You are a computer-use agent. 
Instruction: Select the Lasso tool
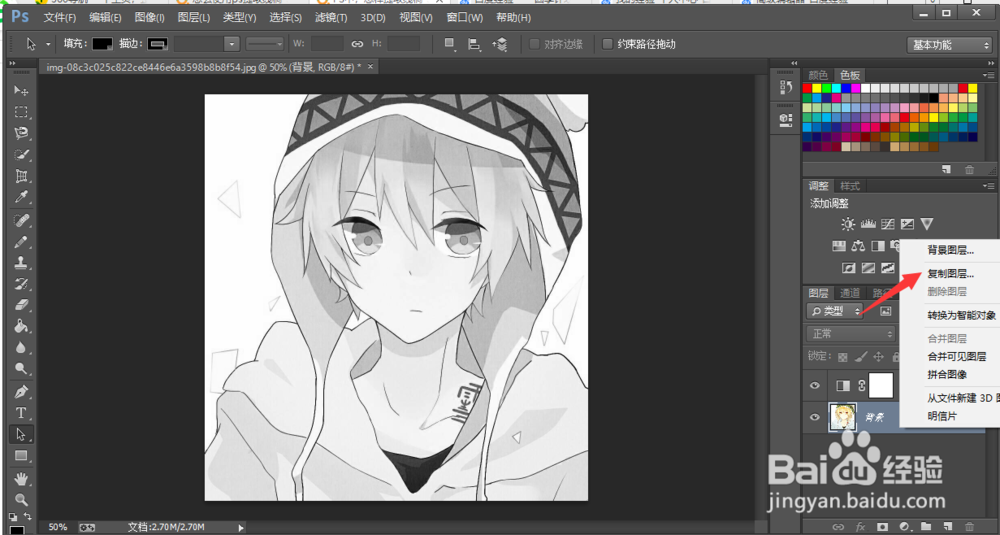pos(21,133)
